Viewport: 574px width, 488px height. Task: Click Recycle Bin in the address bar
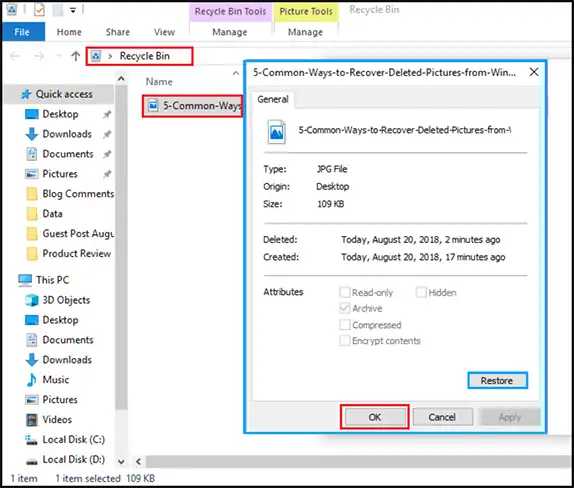pyautogui.click(x=145, y=56)
